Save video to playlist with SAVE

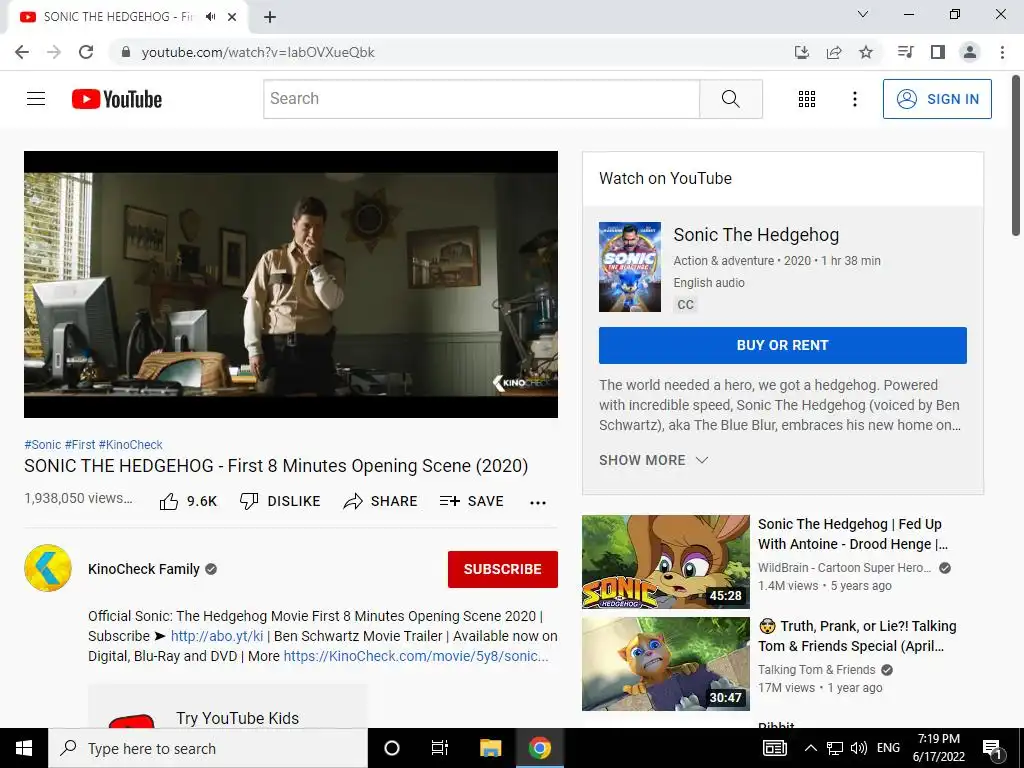[472, 501]
